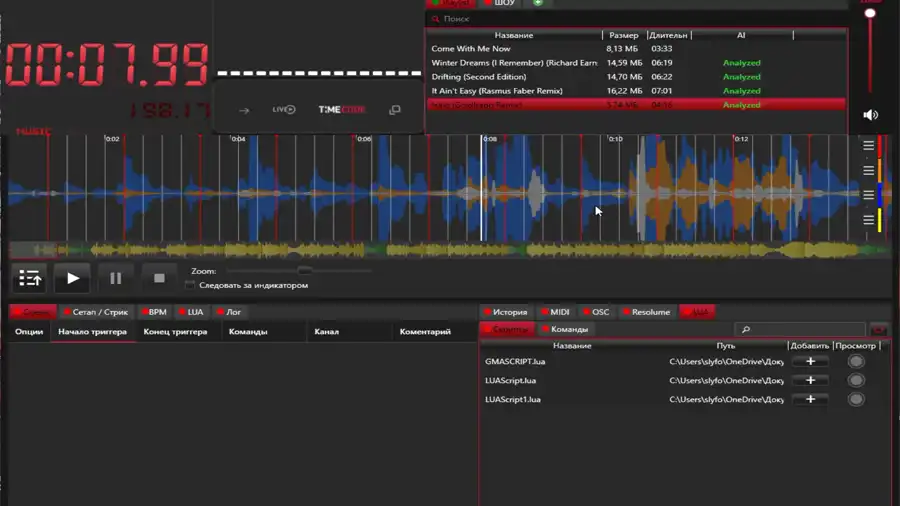Click the pop-out window icon

click(395, 110)
